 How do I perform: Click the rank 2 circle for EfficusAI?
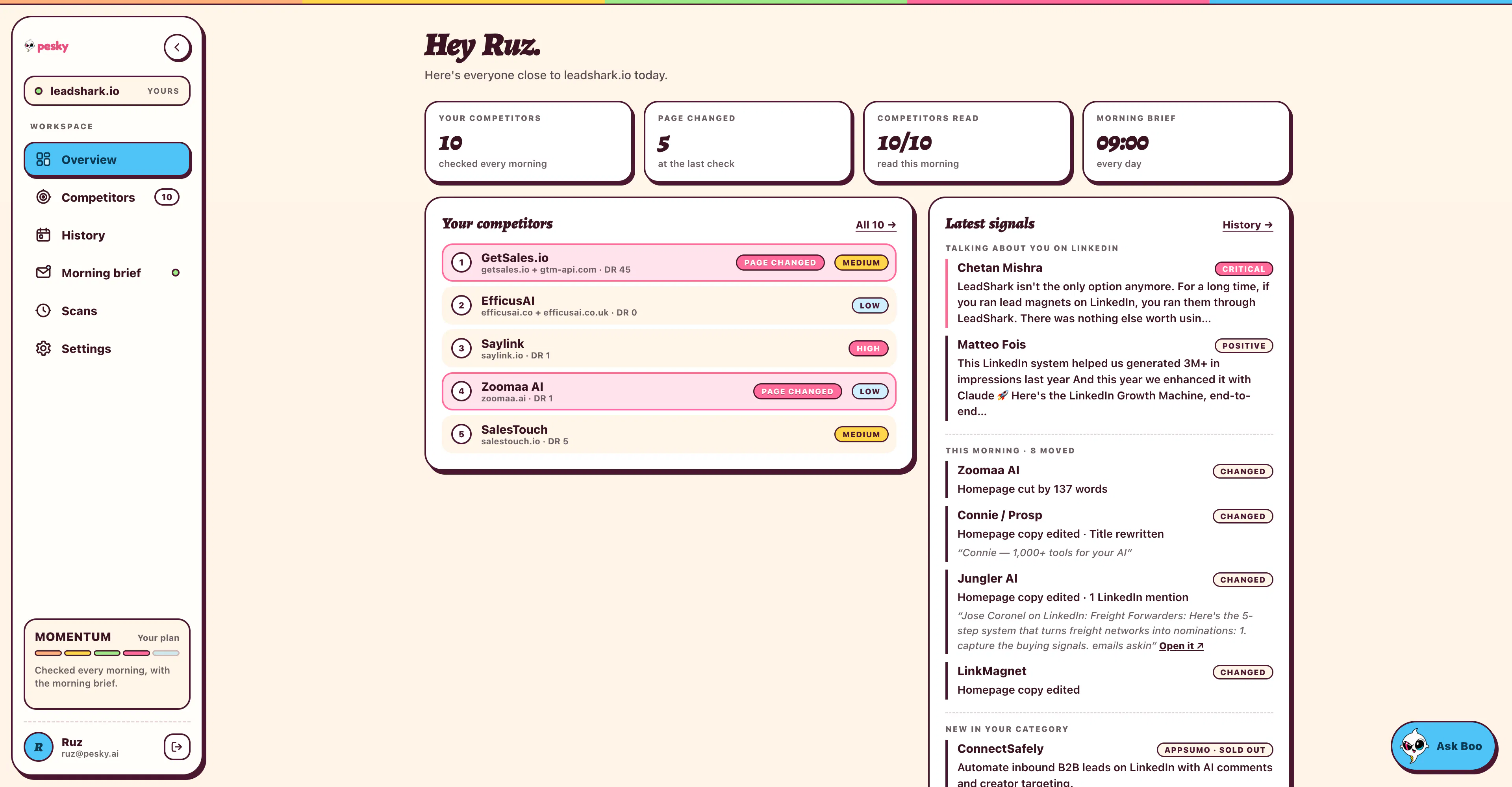461,305
